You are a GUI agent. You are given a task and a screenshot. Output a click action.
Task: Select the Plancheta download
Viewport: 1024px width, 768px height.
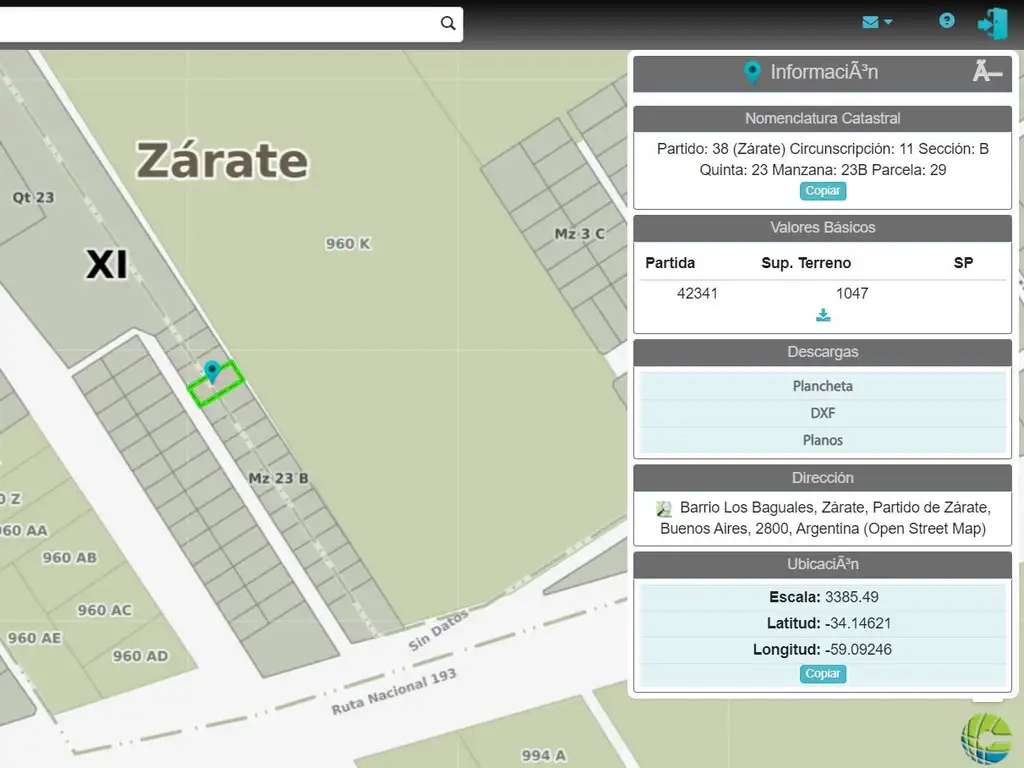tap(822, 386)
